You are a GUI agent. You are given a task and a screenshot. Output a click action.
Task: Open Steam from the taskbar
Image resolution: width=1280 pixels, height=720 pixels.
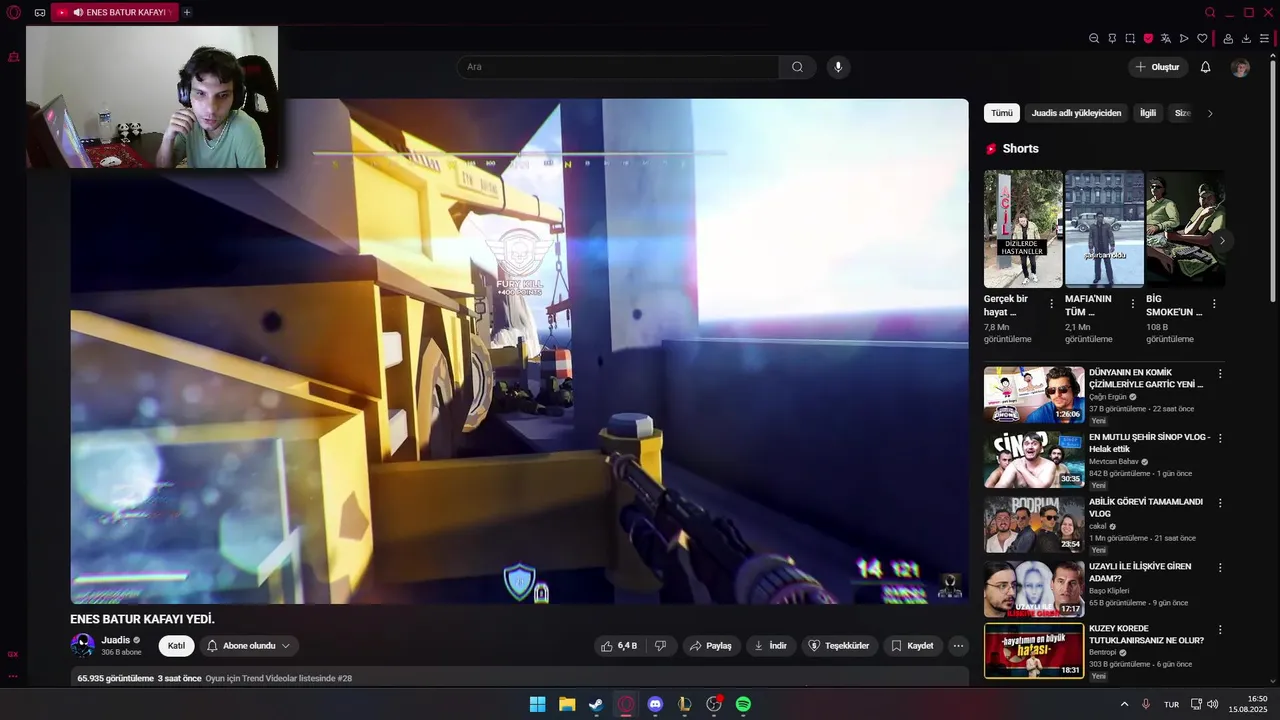(x=596, y=704)
